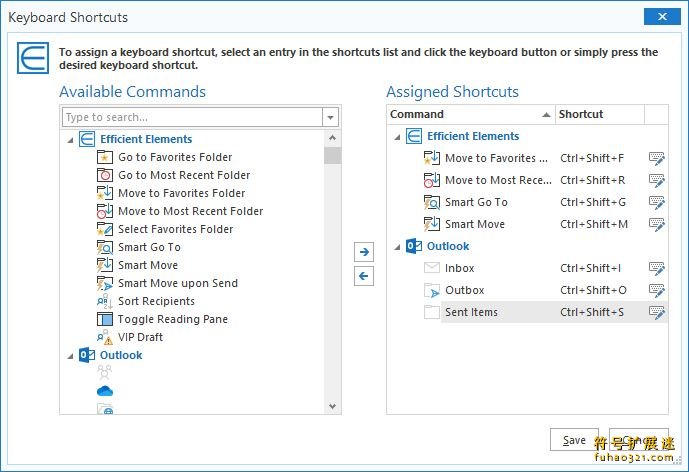The height and width of the screenshot is (472, 689).
Task: Select VIP Draft command
Action: click(x=140, y=337)
